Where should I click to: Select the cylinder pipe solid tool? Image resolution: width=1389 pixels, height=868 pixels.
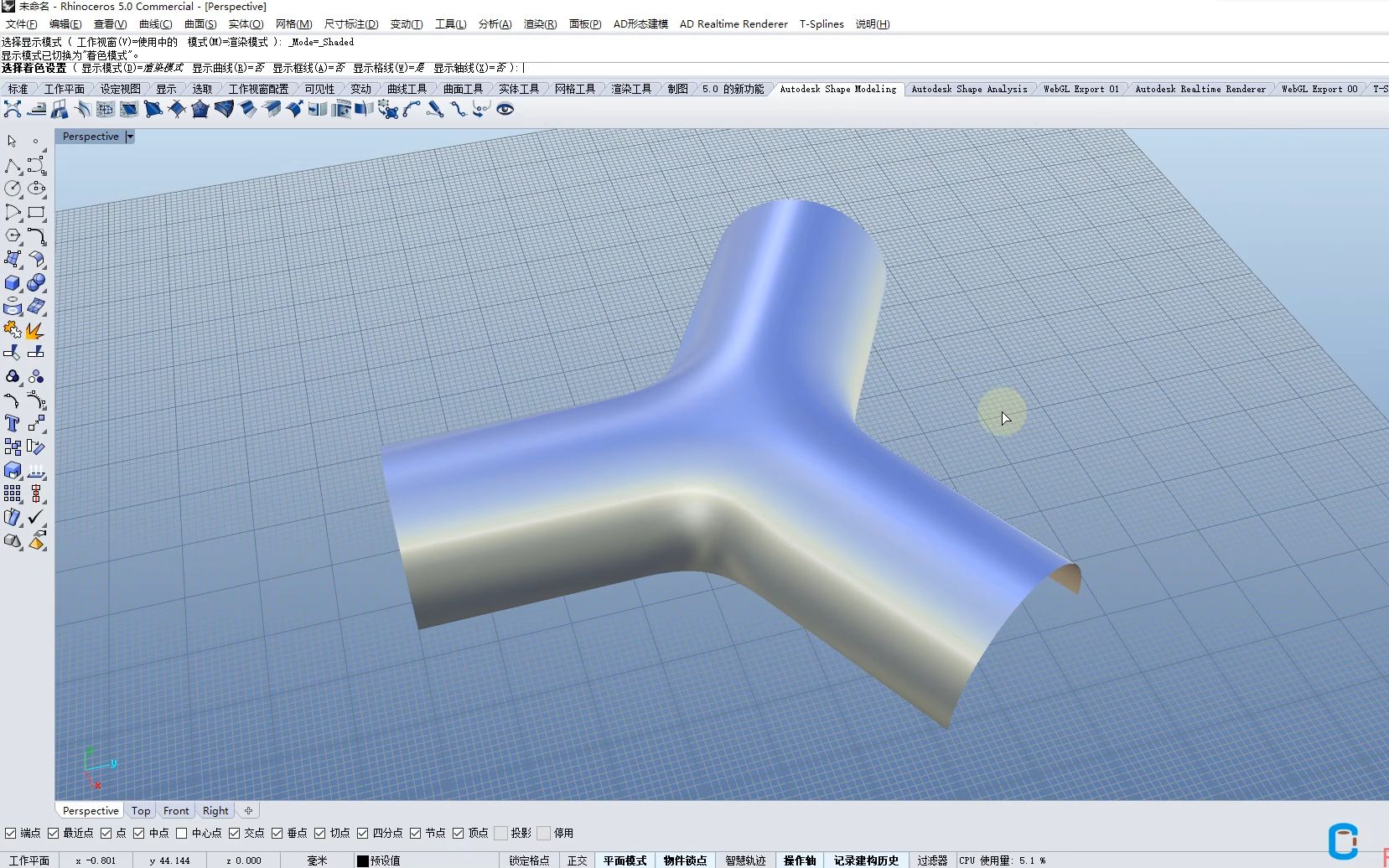[x=13, y=307]
